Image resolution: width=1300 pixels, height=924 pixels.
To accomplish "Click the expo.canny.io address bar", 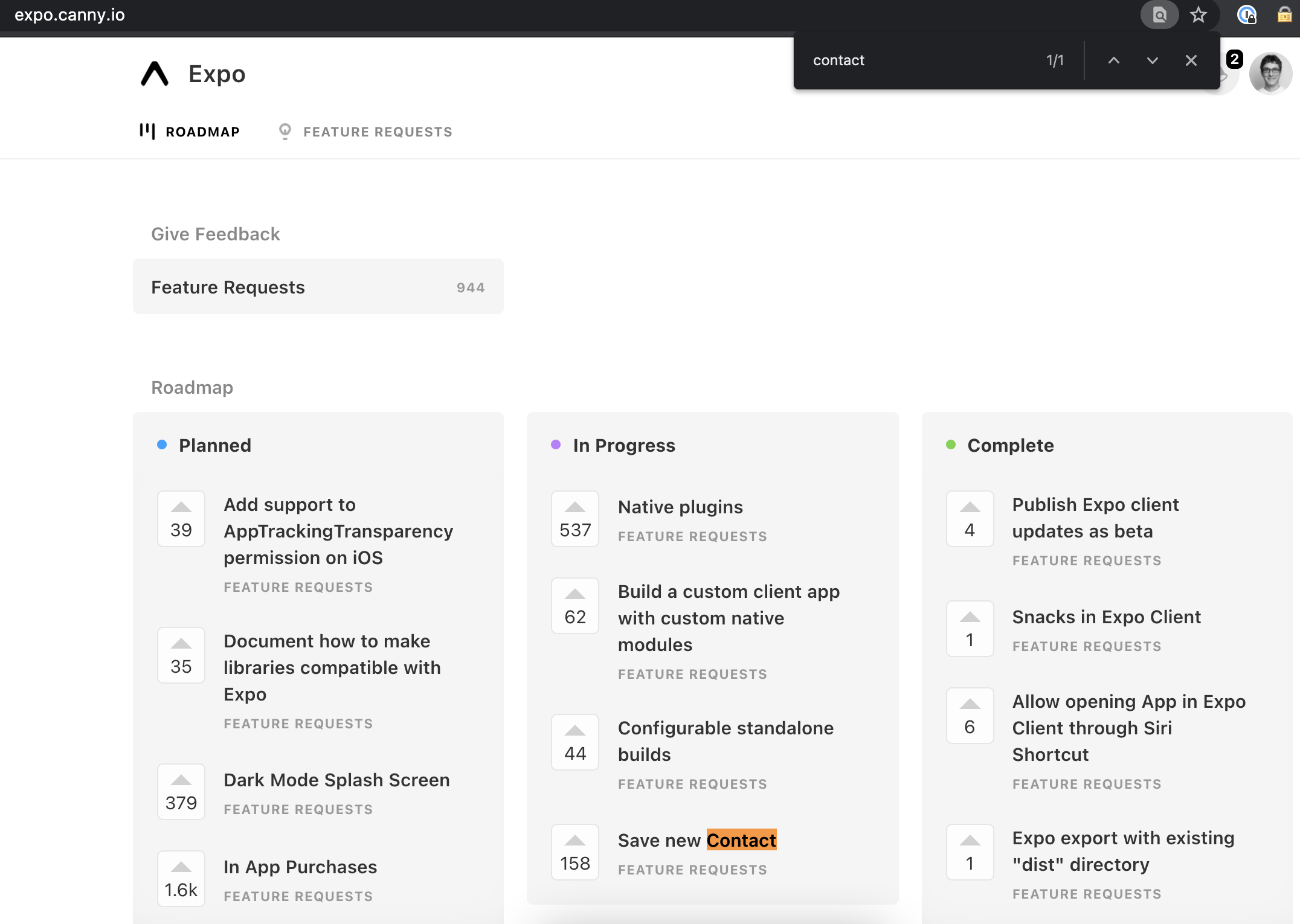I will [70, 14].
